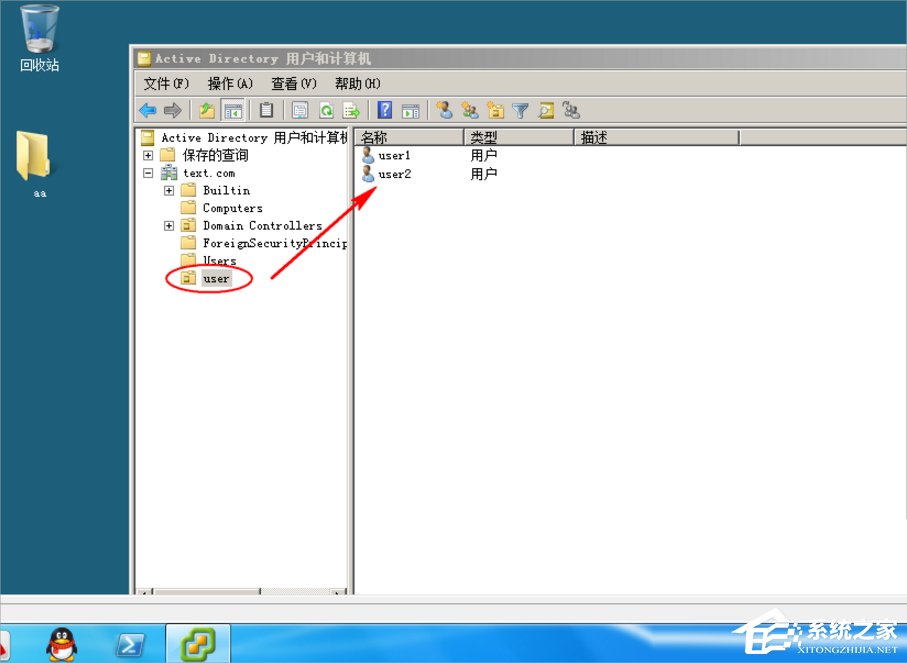
Task: Select the highlighted user organizational unit
Action: (217, 279)
